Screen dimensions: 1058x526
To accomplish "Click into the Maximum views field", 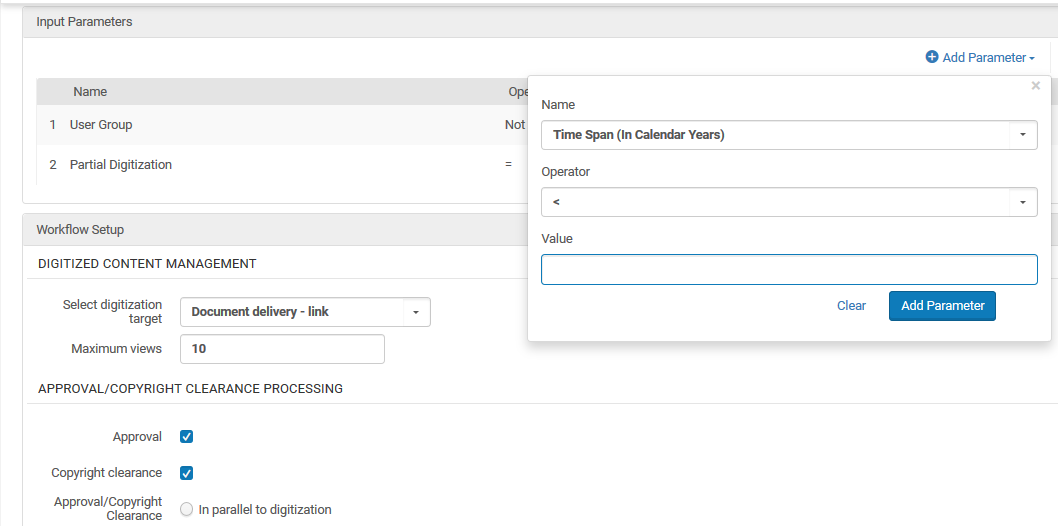I will point(282,349).
